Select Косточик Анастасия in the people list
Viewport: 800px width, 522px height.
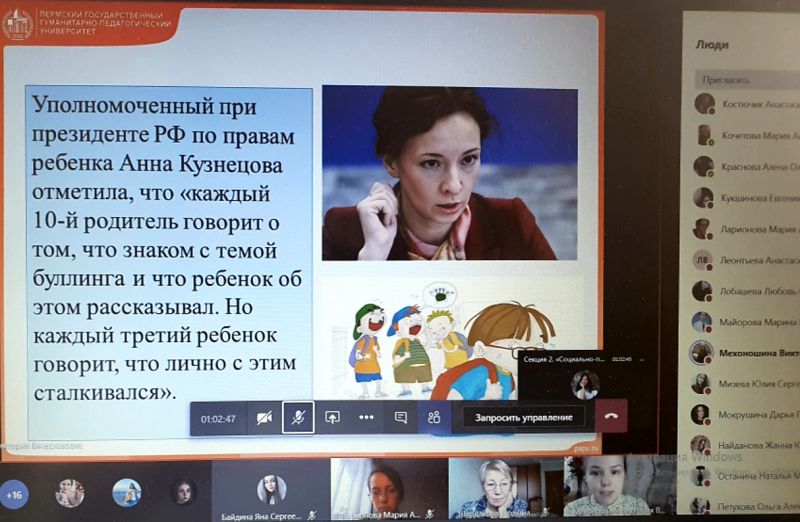pos(746,104)
